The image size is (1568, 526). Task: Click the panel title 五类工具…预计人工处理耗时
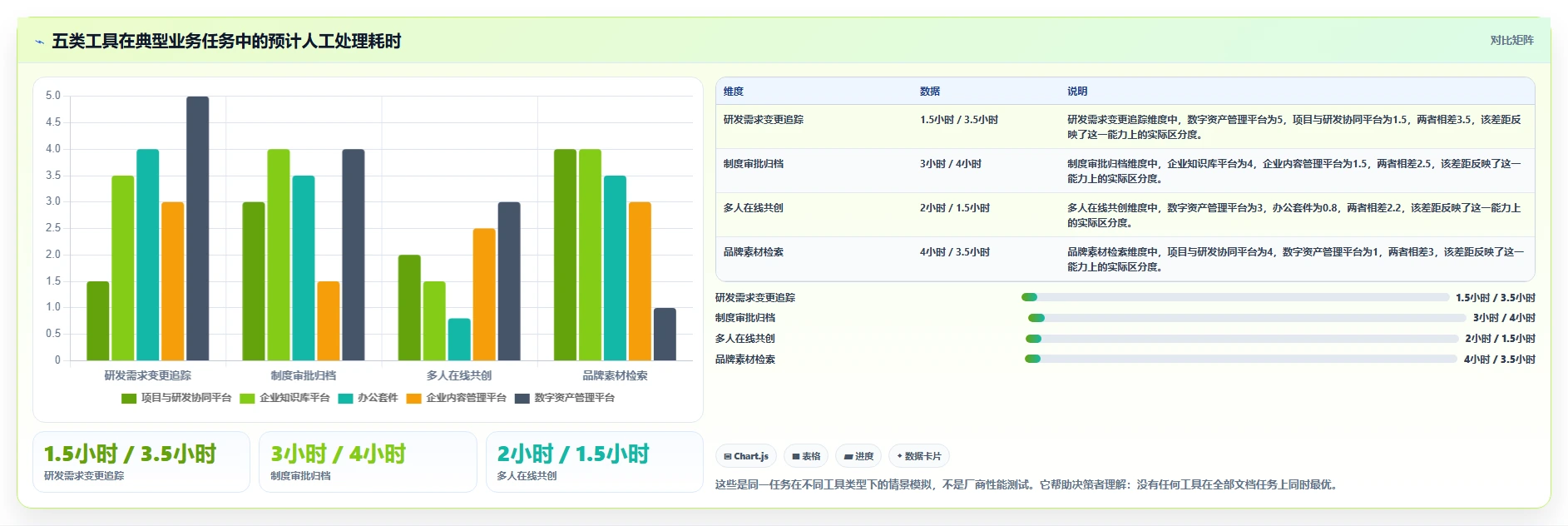[227, 41]
